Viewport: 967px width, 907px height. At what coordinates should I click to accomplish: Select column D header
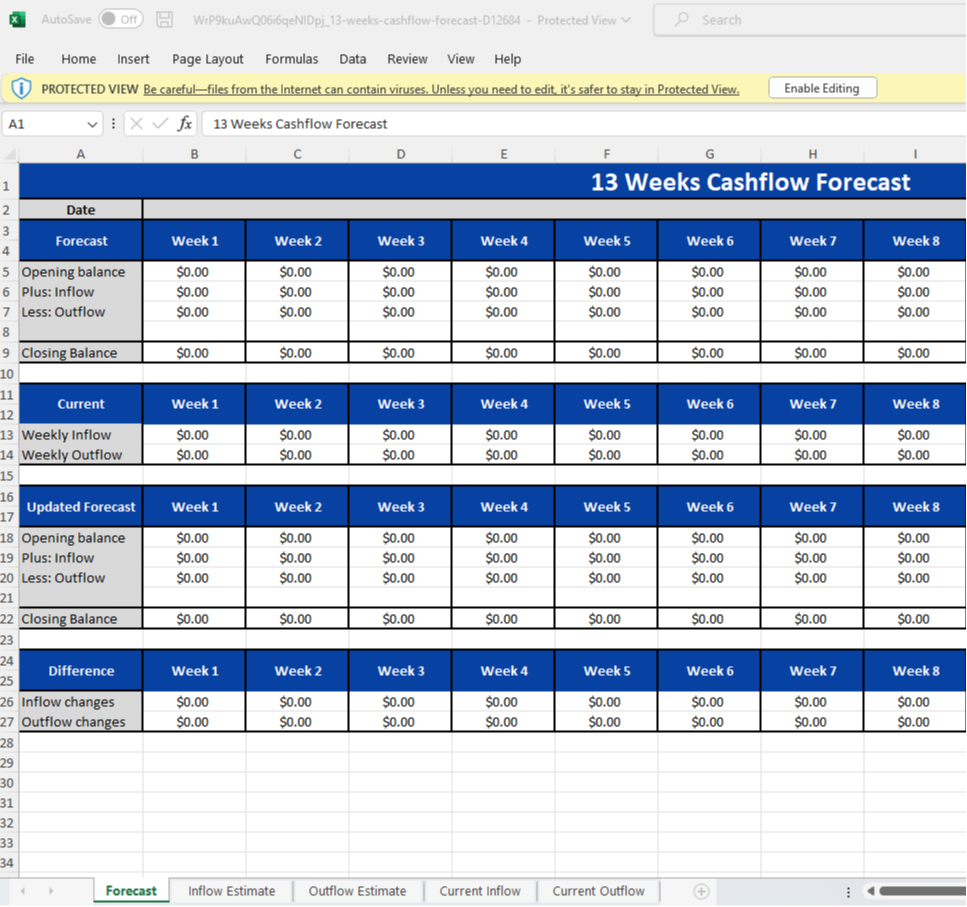401,154
